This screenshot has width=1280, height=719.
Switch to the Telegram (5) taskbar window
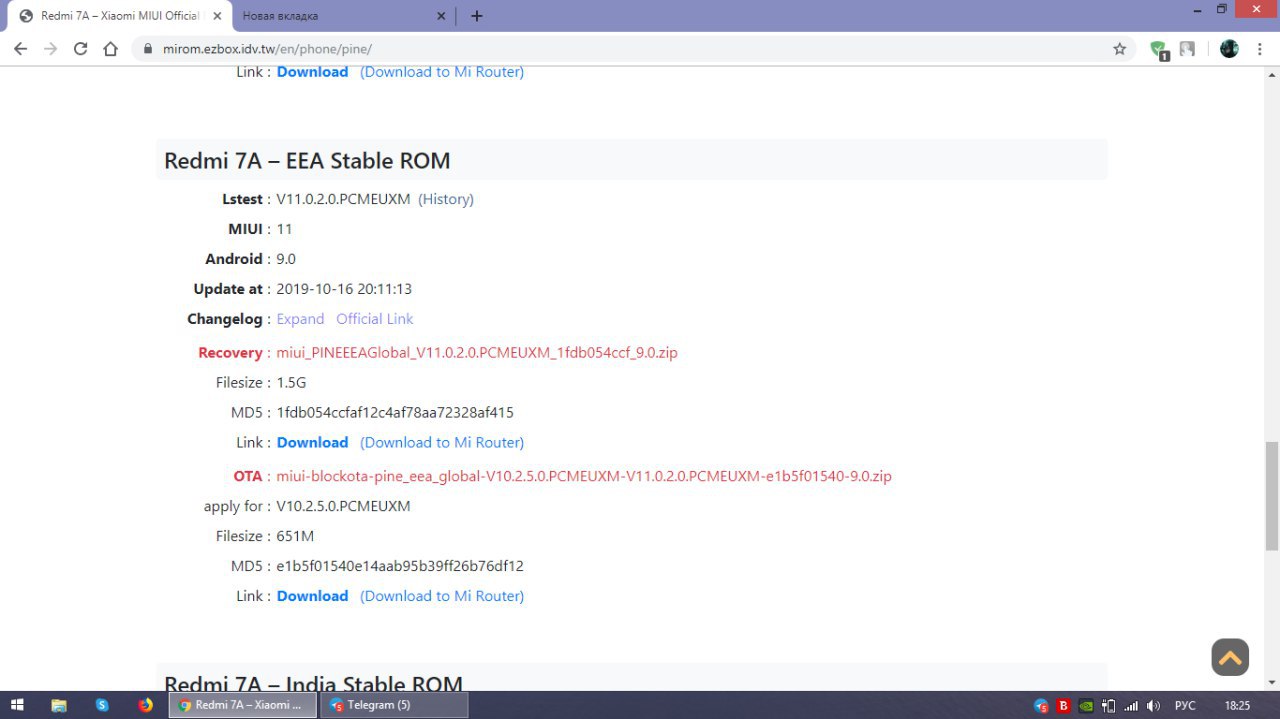[394, 705]
